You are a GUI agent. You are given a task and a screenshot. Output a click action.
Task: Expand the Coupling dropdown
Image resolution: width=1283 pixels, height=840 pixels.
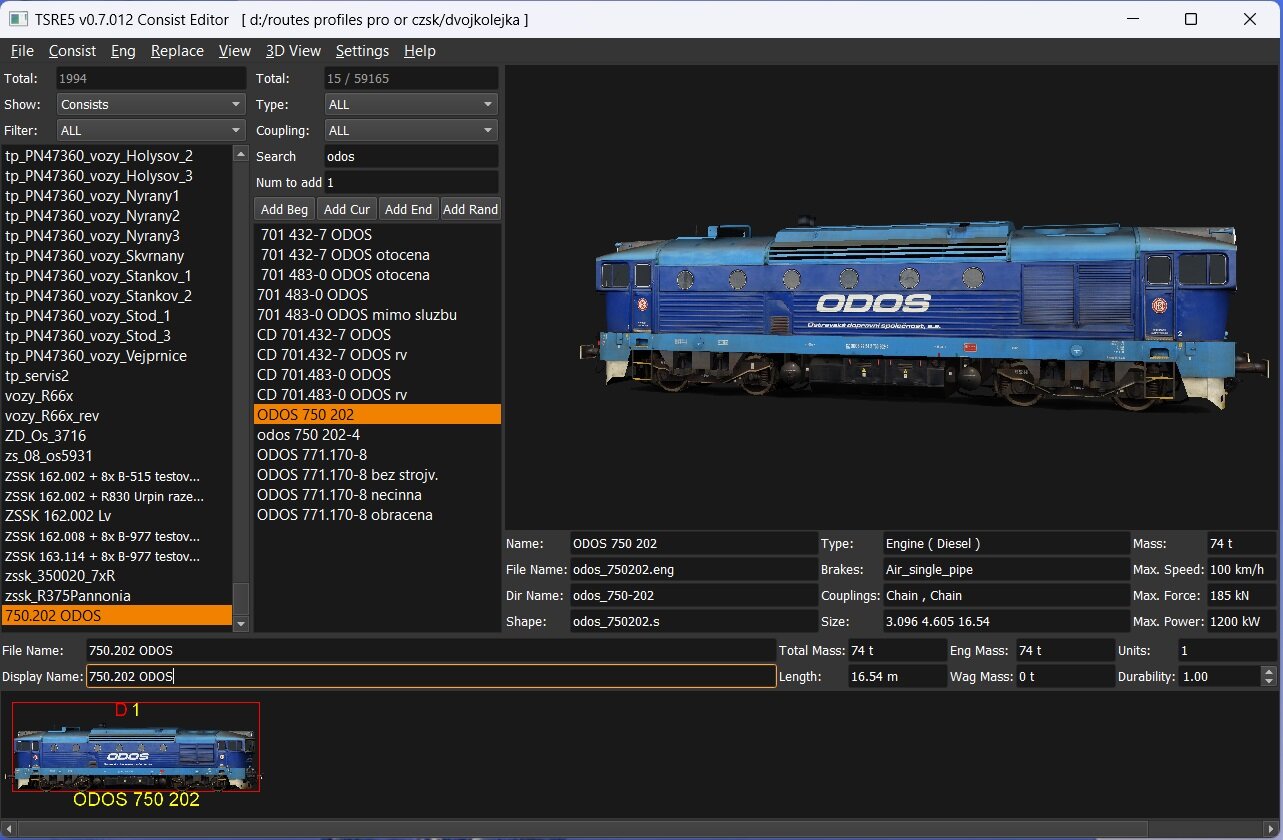click(411, 130)
